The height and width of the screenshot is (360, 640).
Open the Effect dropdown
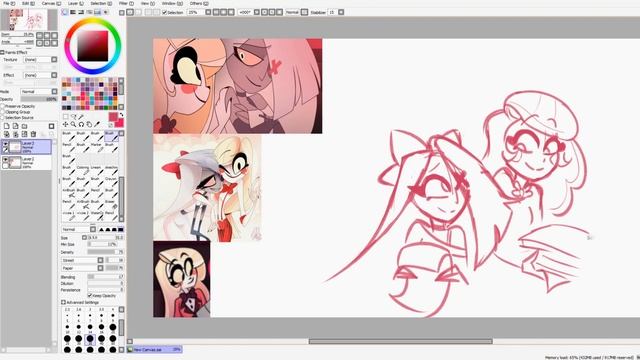pyautogui.click(x=40, y=75)
